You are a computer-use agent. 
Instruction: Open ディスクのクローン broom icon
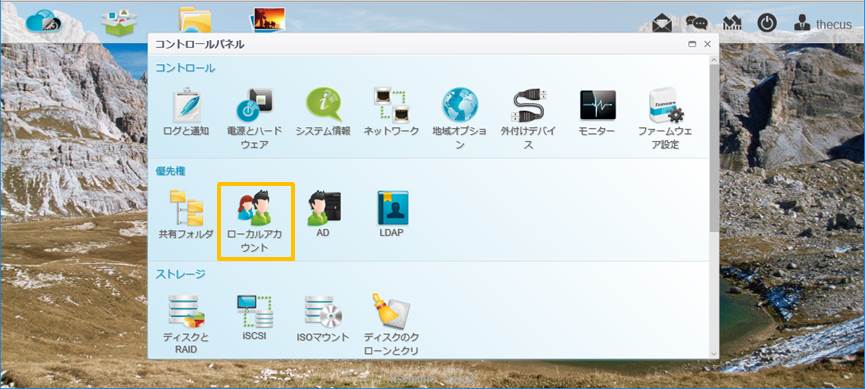click(x=391, y=311)
